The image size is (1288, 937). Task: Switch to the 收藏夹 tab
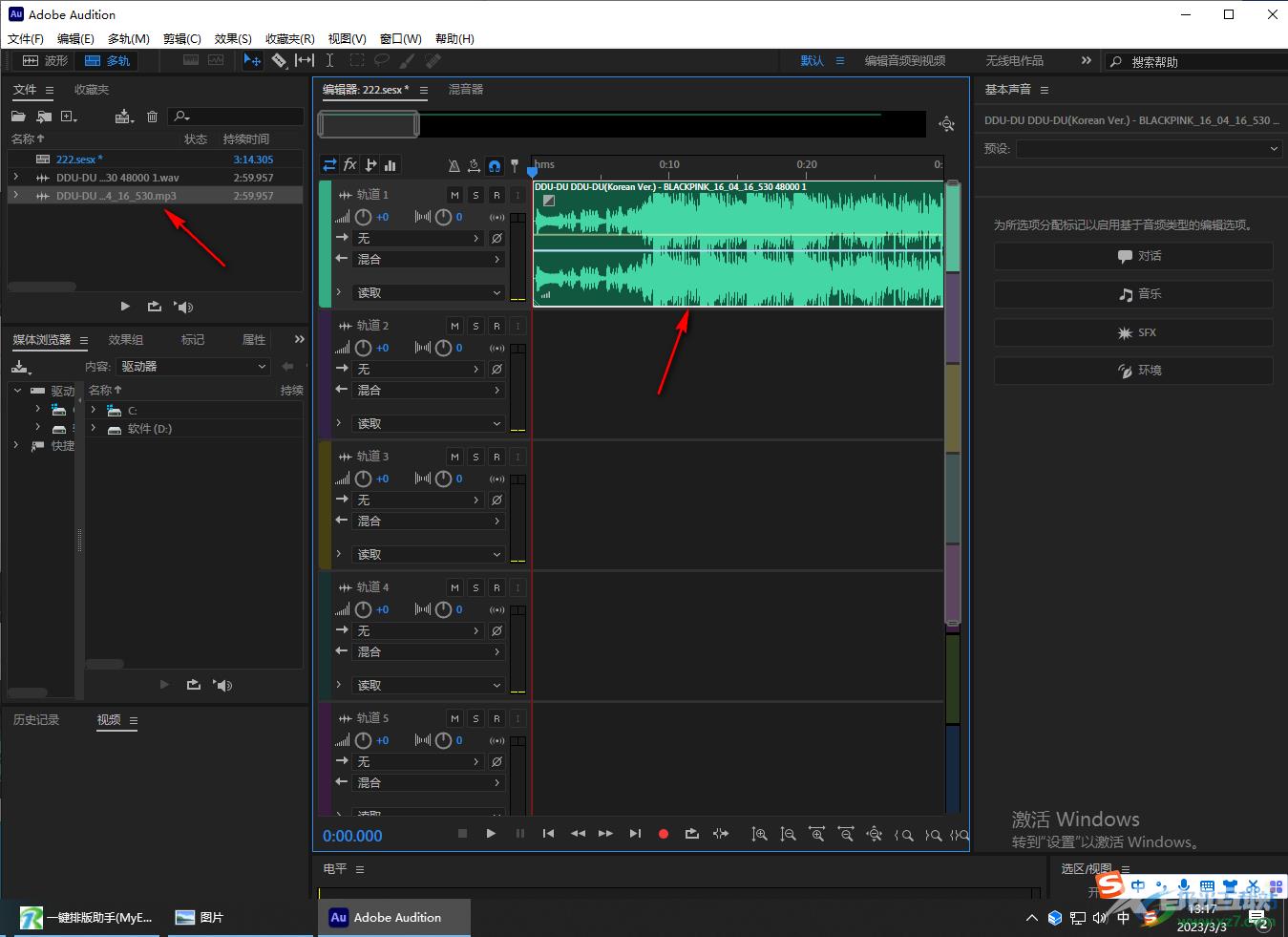[x=92, y=90]
